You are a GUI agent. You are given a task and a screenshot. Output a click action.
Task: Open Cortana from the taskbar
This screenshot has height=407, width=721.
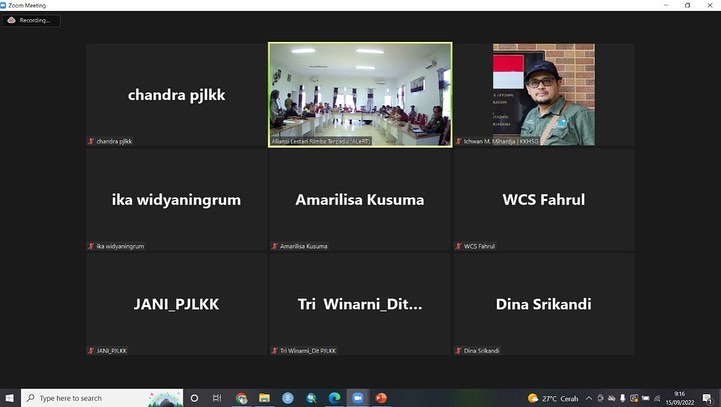tap(194, 398)
